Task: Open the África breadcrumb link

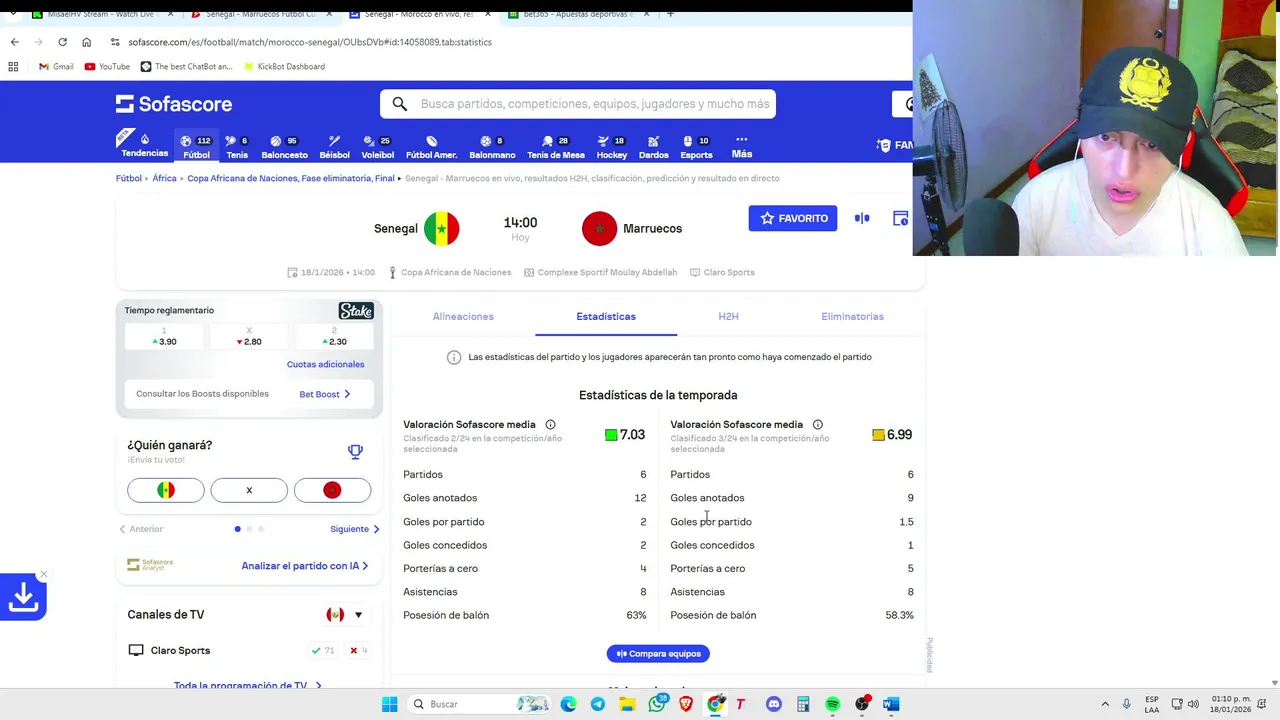Action: click(x=164, y=178)
